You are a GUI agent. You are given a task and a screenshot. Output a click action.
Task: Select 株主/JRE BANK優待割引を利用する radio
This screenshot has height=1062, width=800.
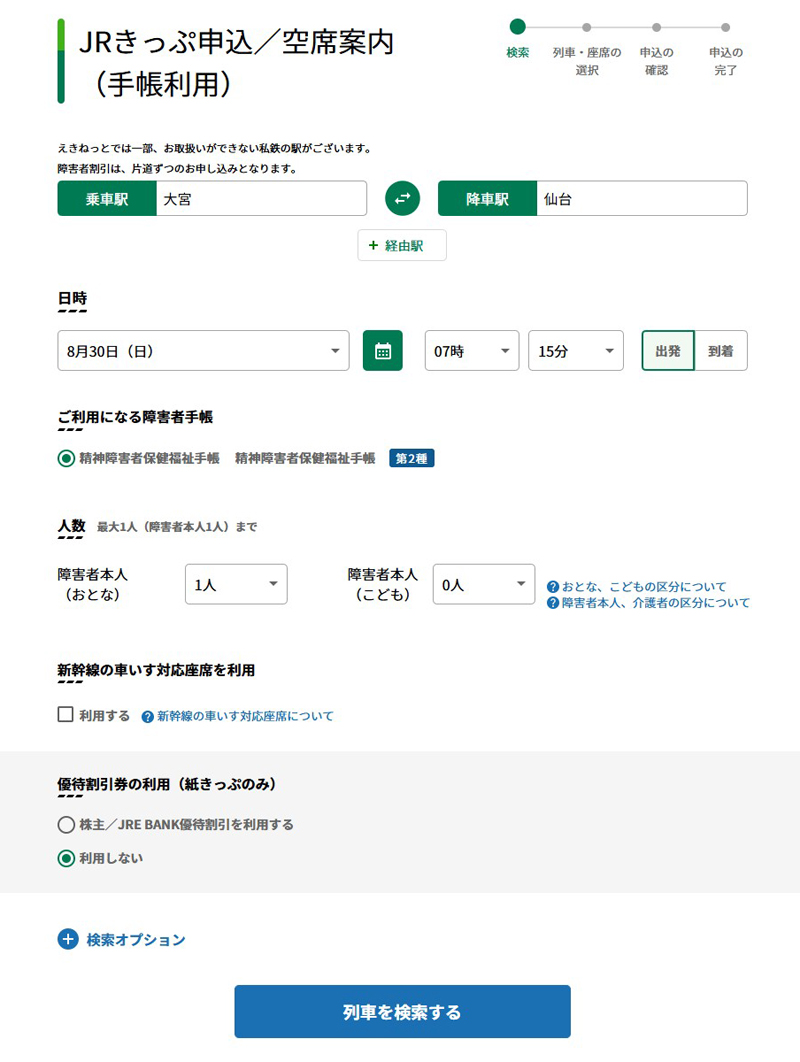tap(66, 824)
